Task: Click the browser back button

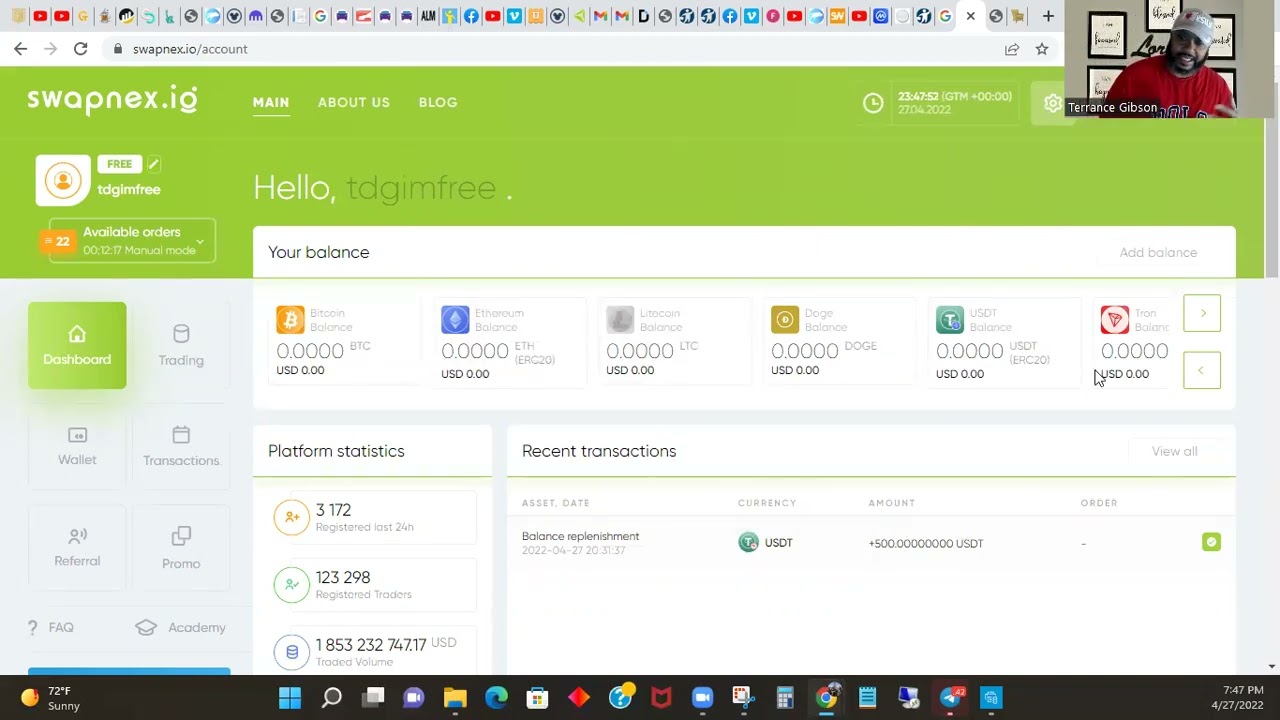Action: click(20, 48)
